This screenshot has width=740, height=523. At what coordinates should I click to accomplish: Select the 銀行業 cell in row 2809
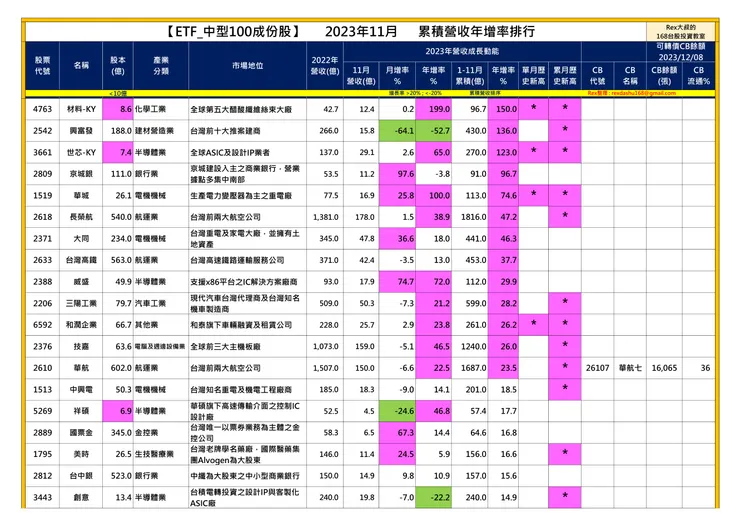pyautogui.click(x=161, y=174)
